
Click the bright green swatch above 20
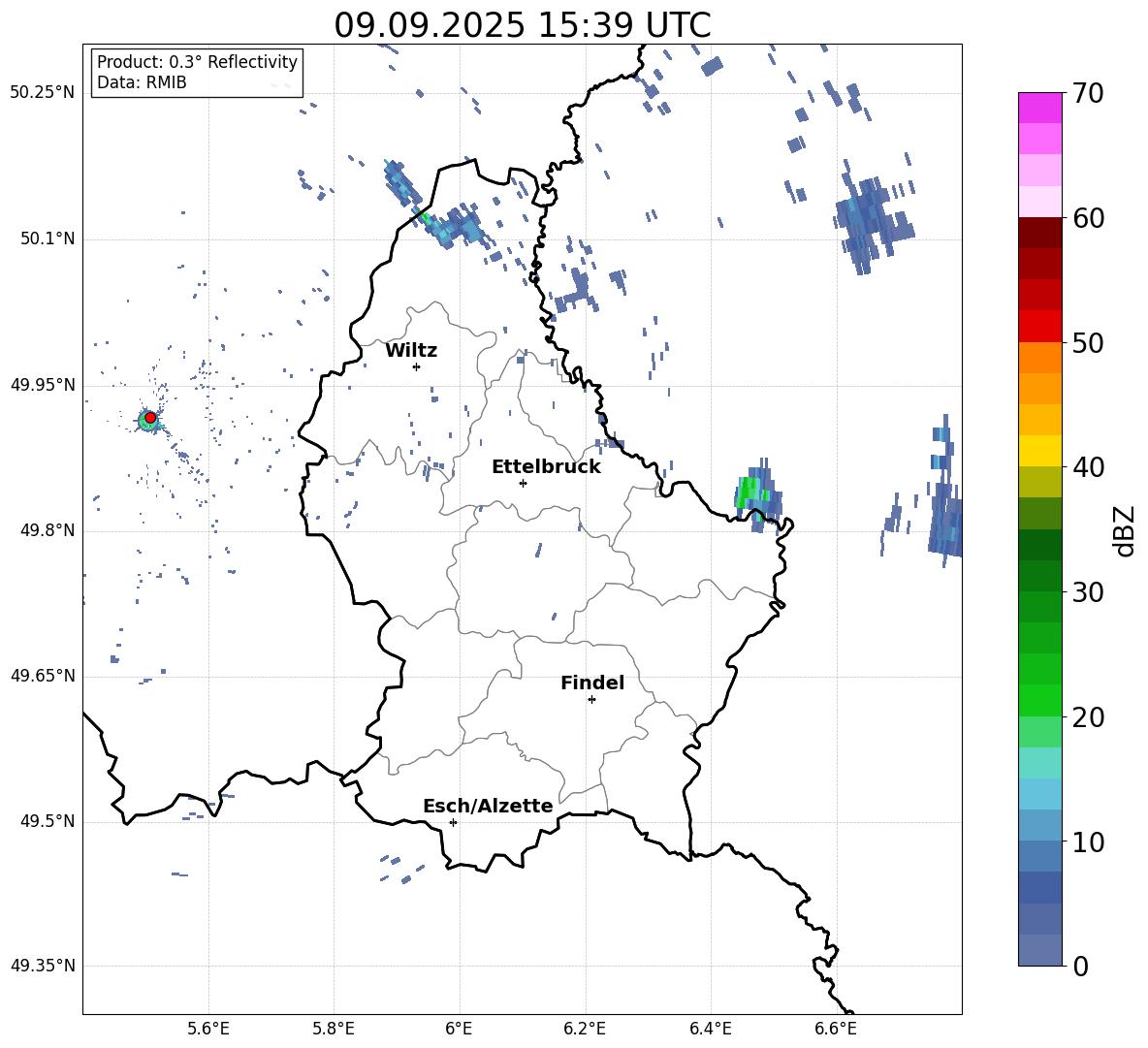pos(1040,700)
